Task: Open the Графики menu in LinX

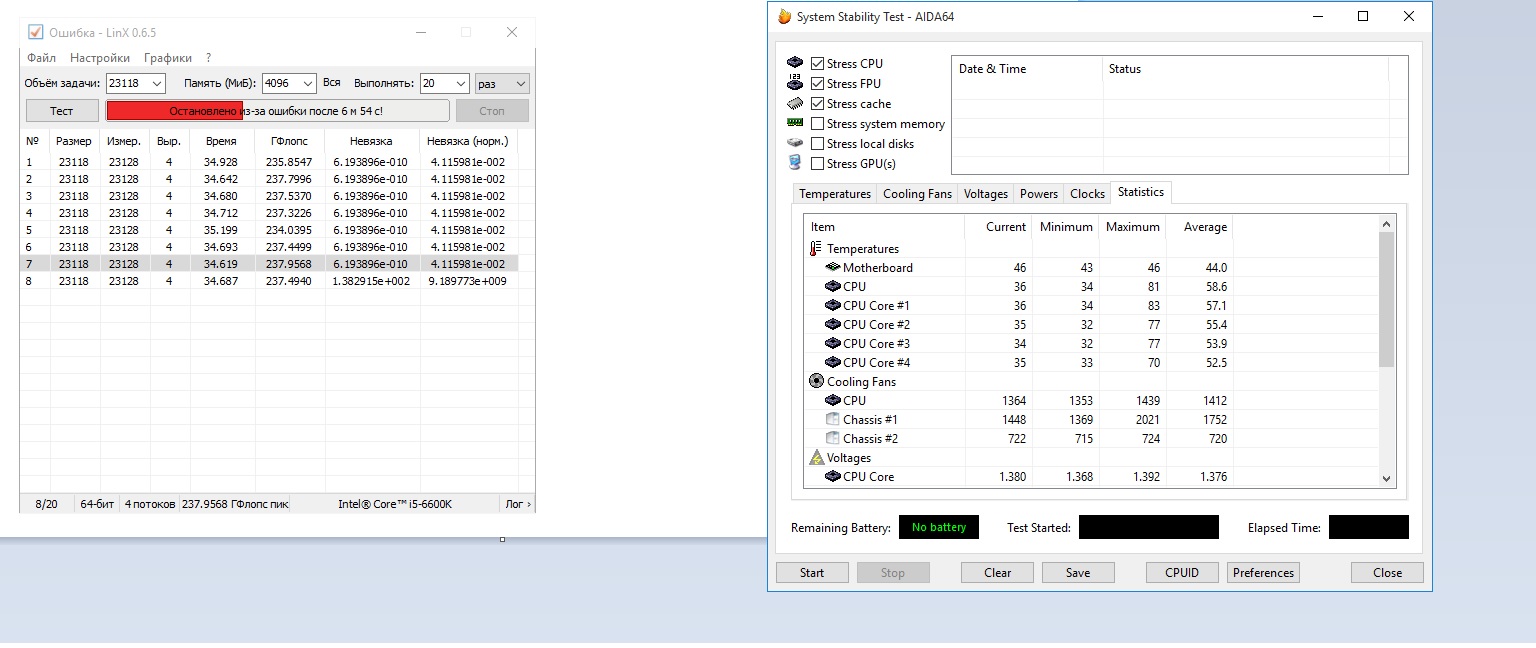Action: (x=168, y=58)
